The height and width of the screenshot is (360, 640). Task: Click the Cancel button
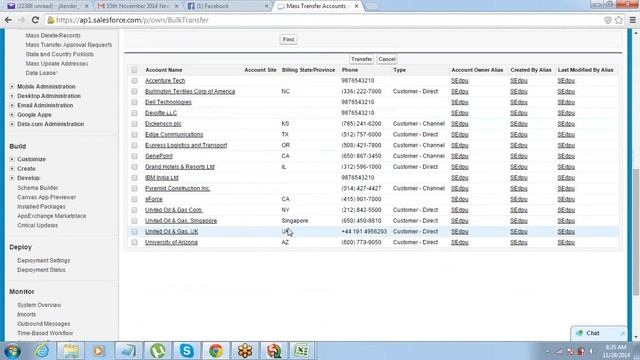click(x=387, y=59)
